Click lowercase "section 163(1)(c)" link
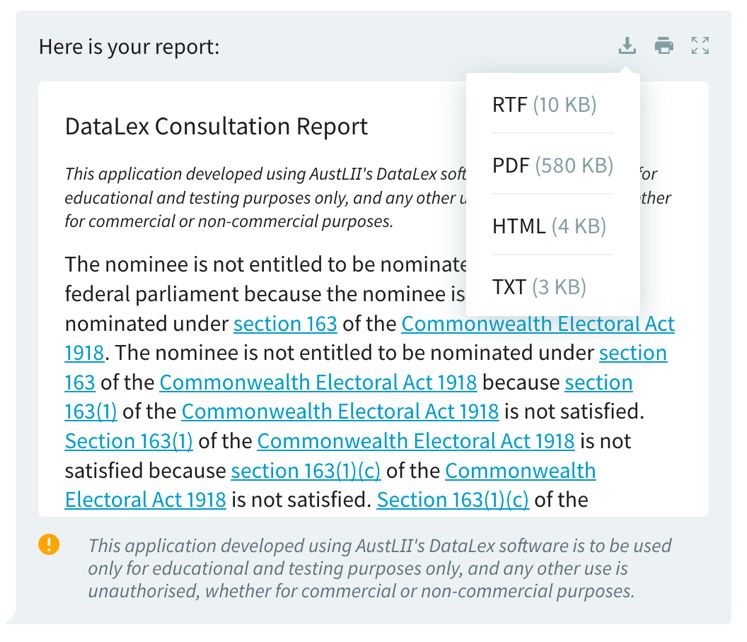 [x=306, y=471]
